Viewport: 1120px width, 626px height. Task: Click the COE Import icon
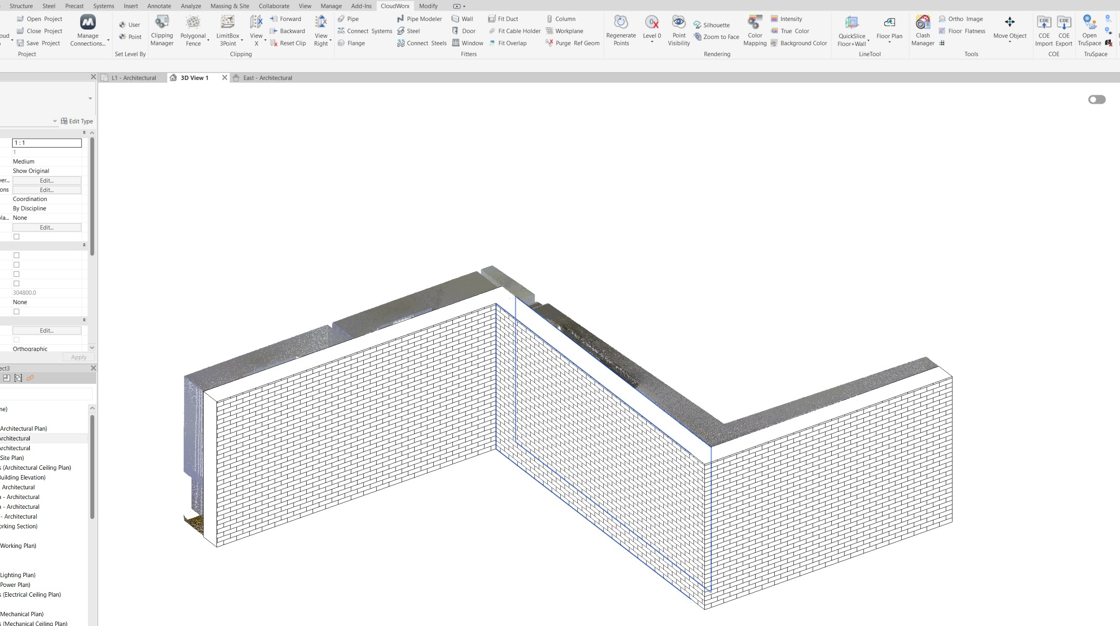pyautogui.click(x=1044, y=31)
